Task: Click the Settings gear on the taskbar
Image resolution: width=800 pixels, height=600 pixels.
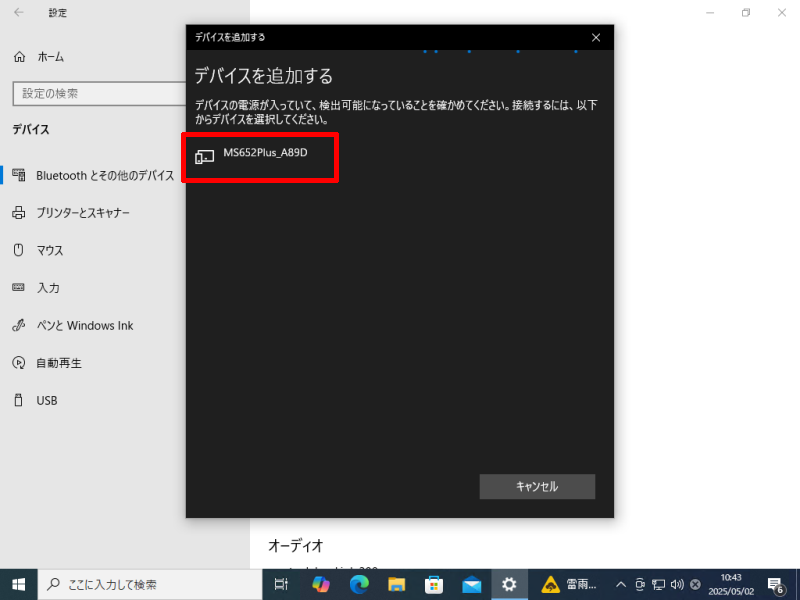Action: pos(509,585)
